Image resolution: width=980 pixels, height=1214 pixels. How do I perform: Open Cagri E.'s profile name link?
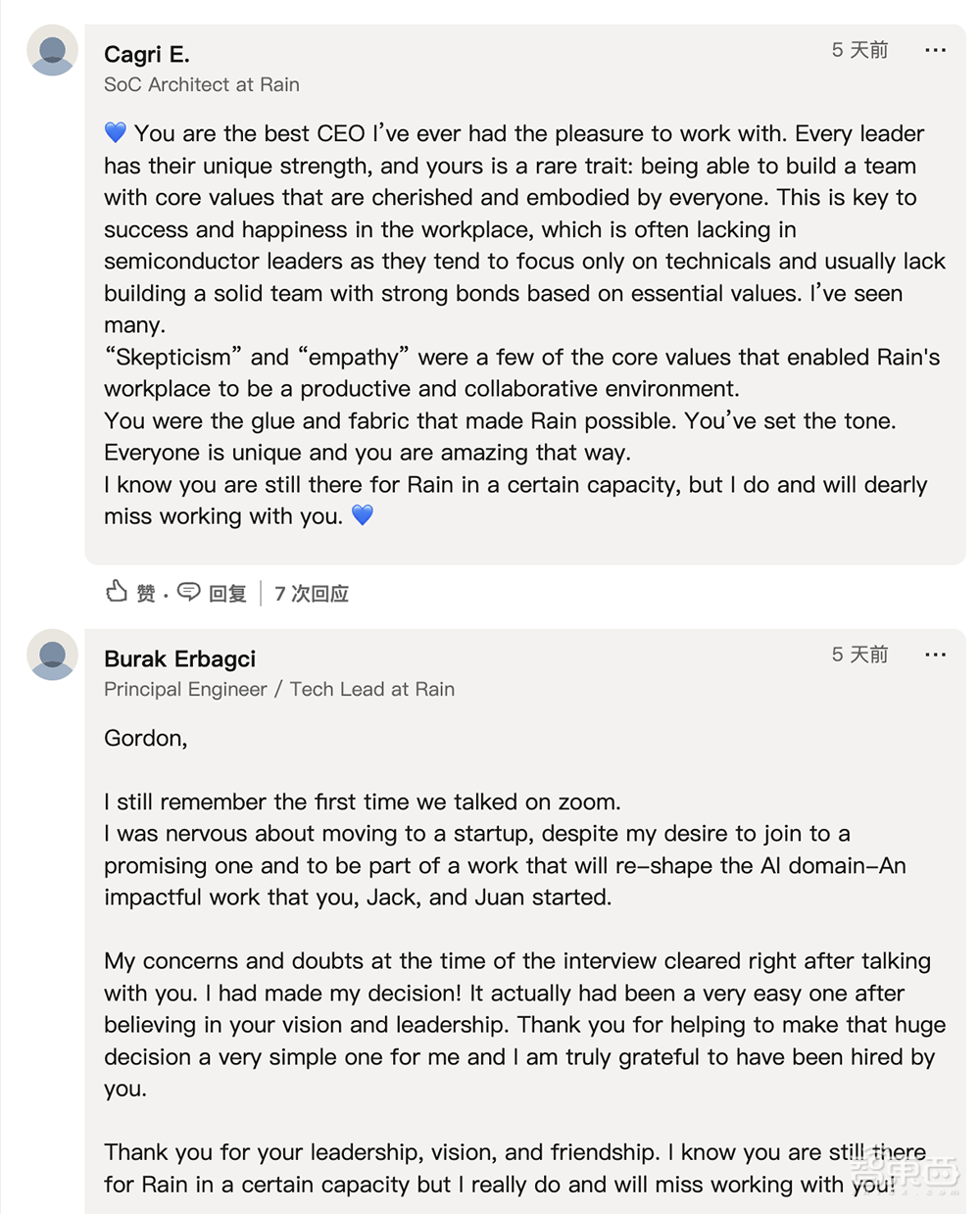pos(147,54)
